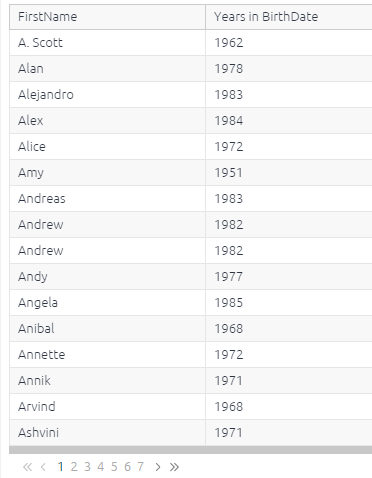Select the A. Scott name cell
This screenshot has height=478, width=372.
click(x=107, y=43)
